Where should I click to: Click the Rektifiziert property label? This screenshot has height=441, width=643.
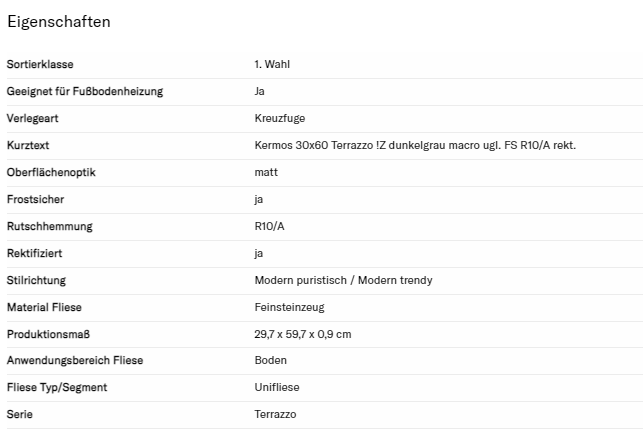point(36,254)
